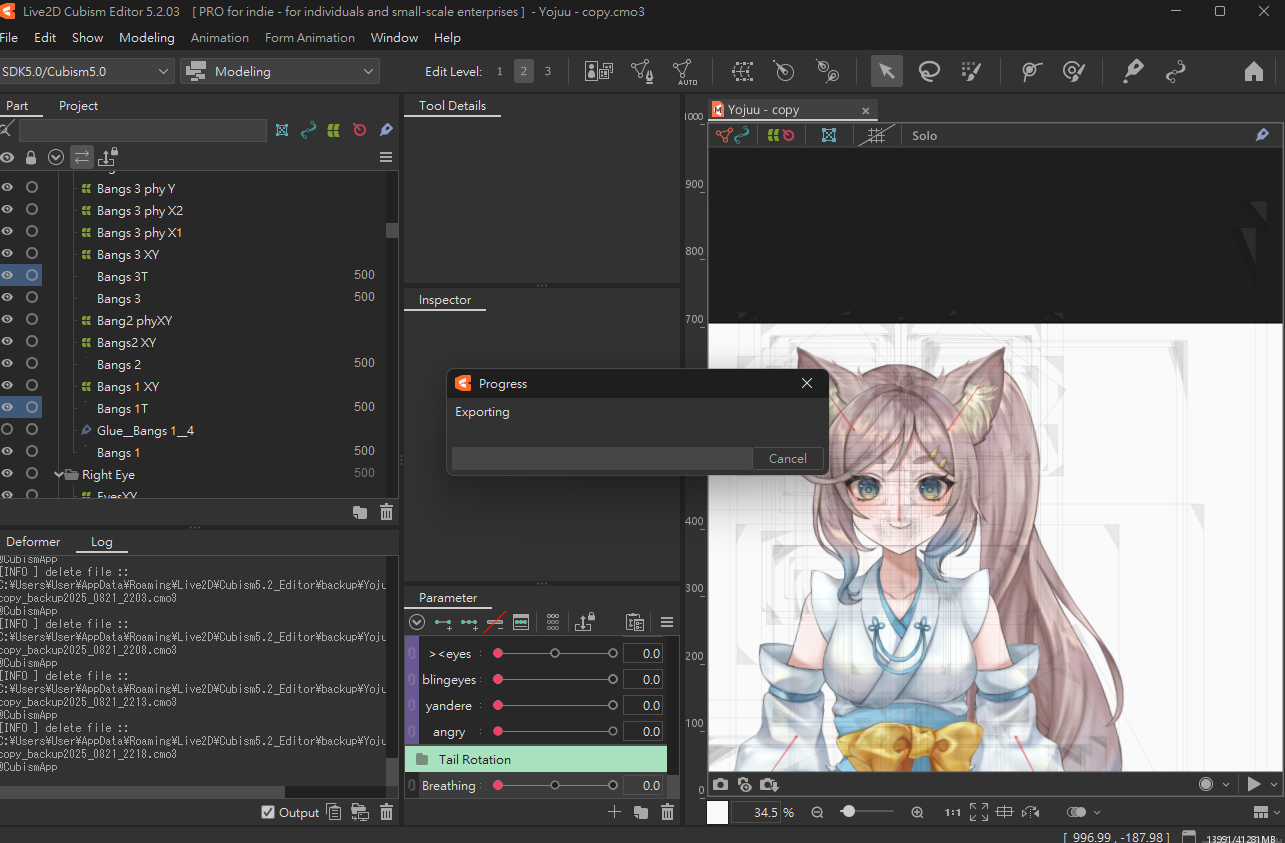Image resolution: width=1285 pixels, height=843 pixels.
Task: Close the Progress dialog
Action: coord(807,383)
